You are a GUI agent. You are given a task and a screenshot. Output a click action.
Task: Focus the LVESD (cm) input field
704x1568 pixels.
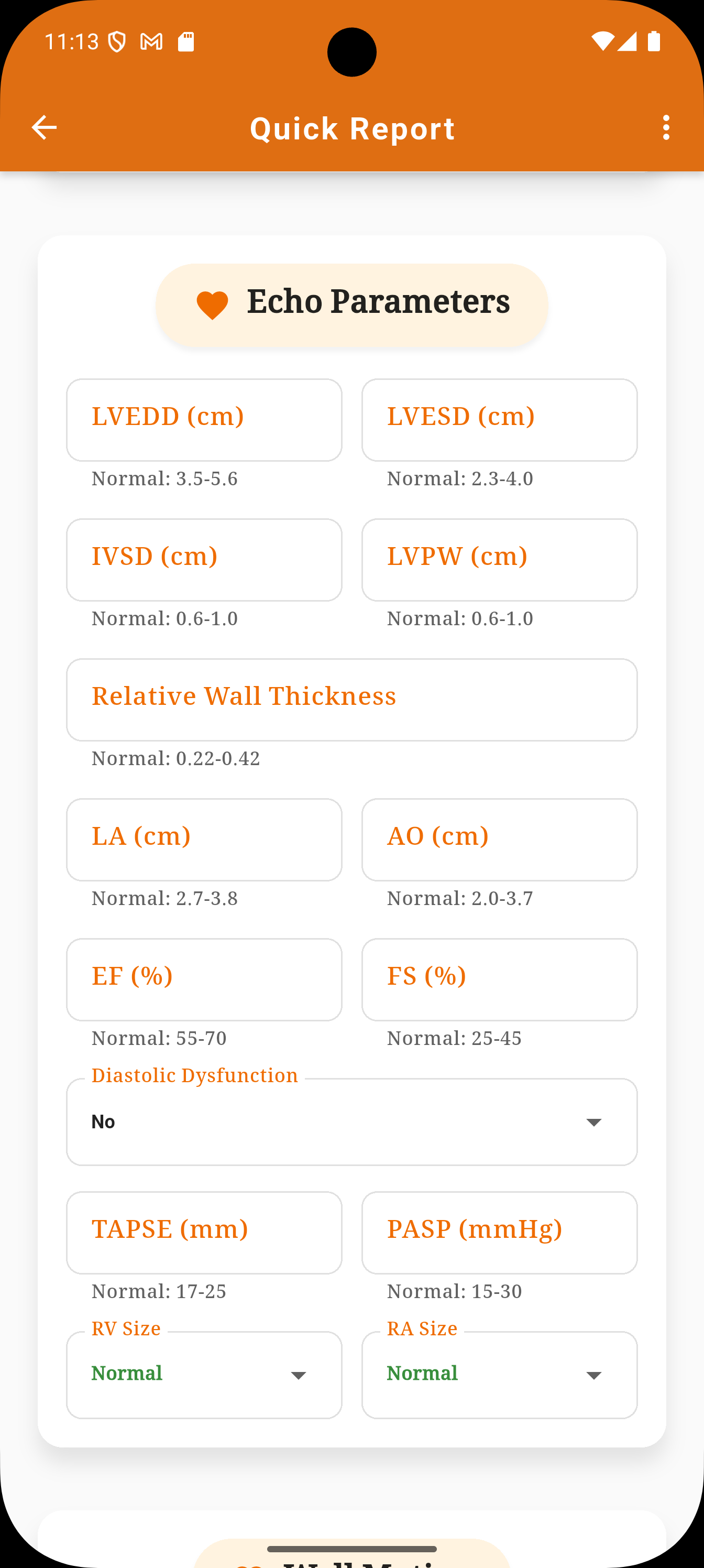pos(500,420)
